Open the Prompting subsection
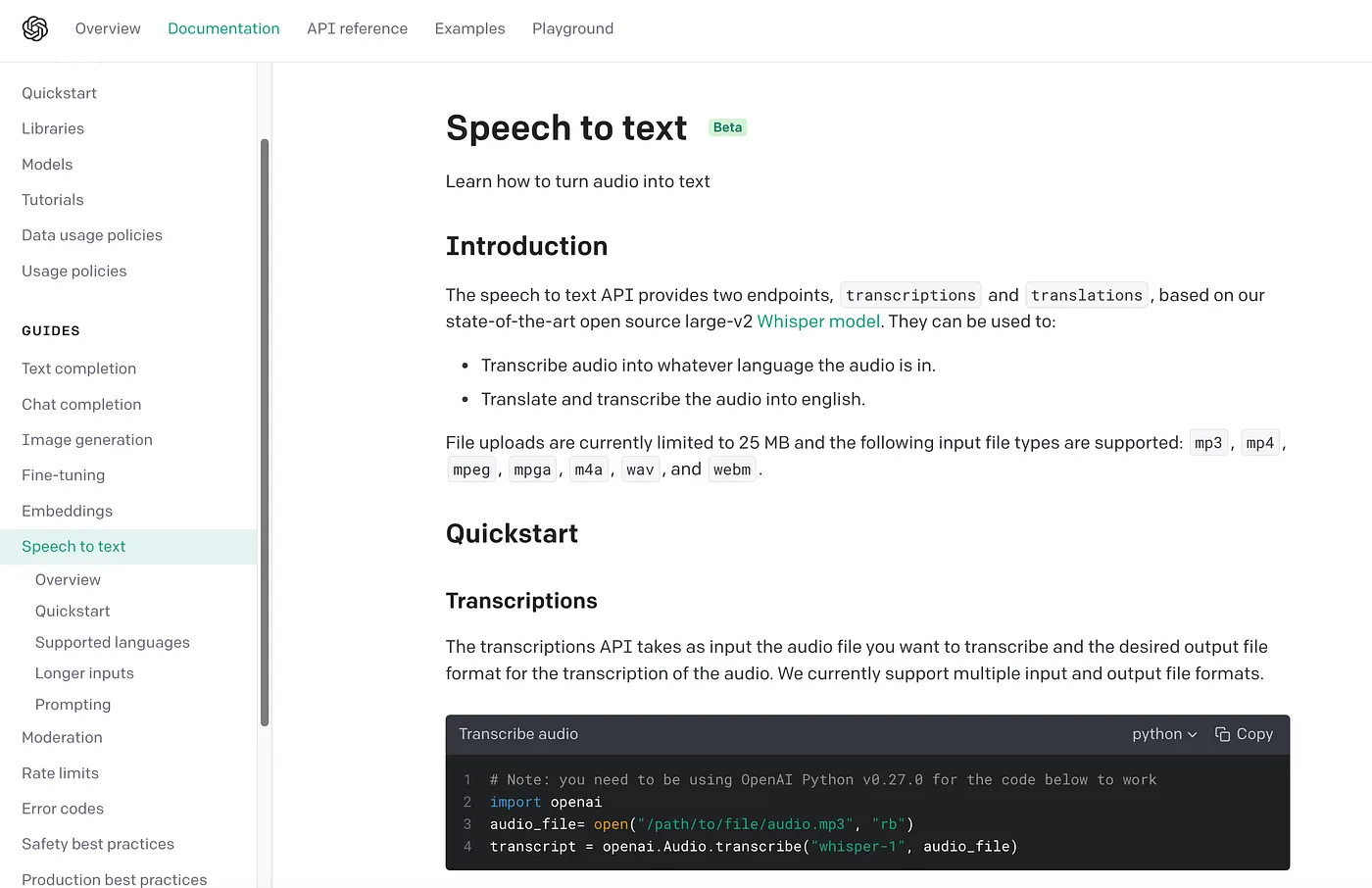The height and width of the screenshot is (888, 1372). [73, 705]
